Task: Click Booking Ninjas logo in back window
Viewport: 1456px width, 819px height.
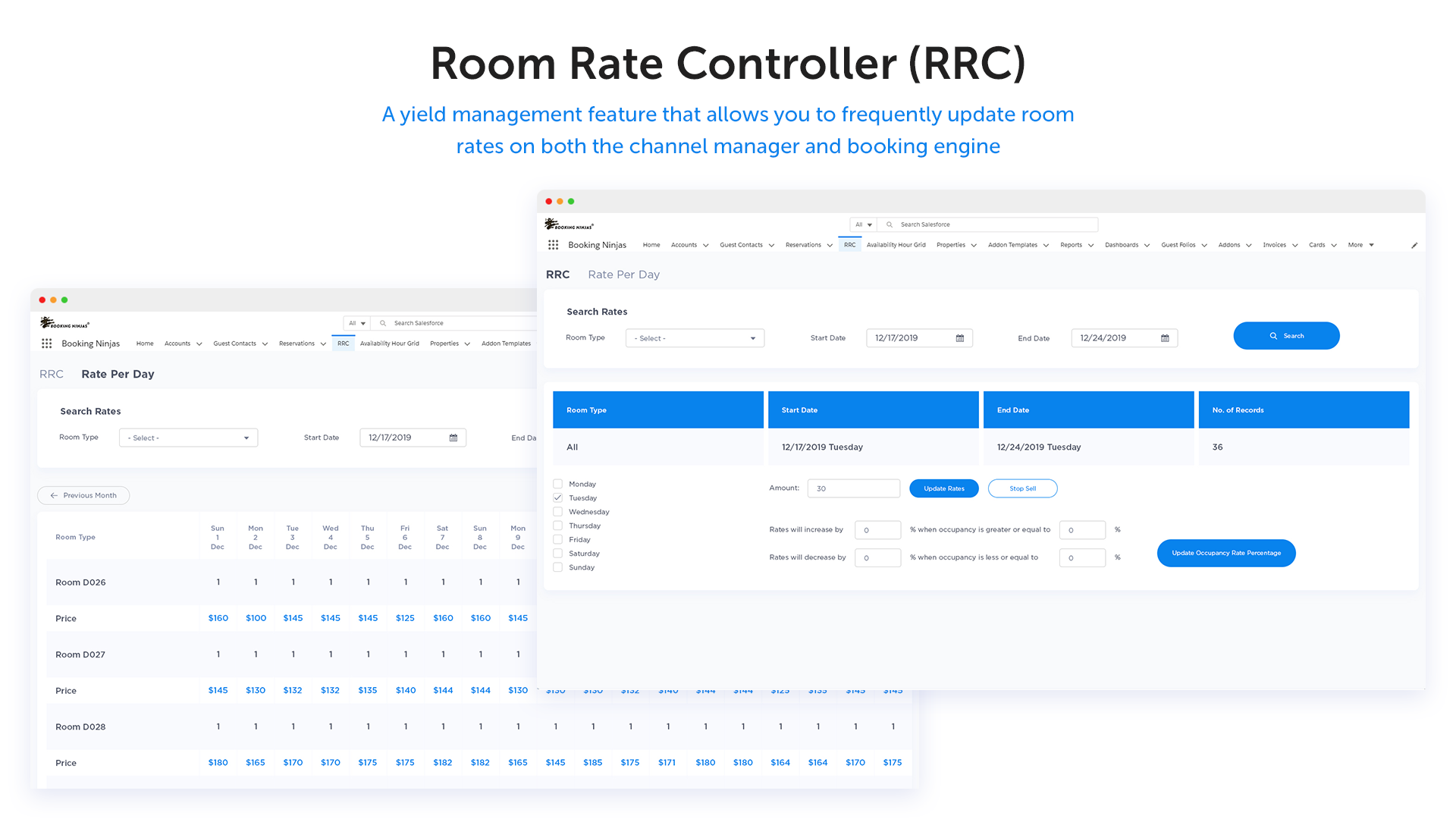Action: point(64,323)
